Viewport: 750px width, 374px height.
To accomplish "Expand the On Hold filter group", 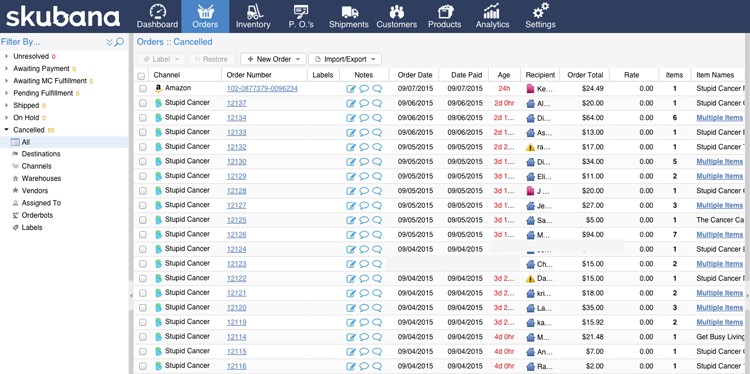I will 6,118.
